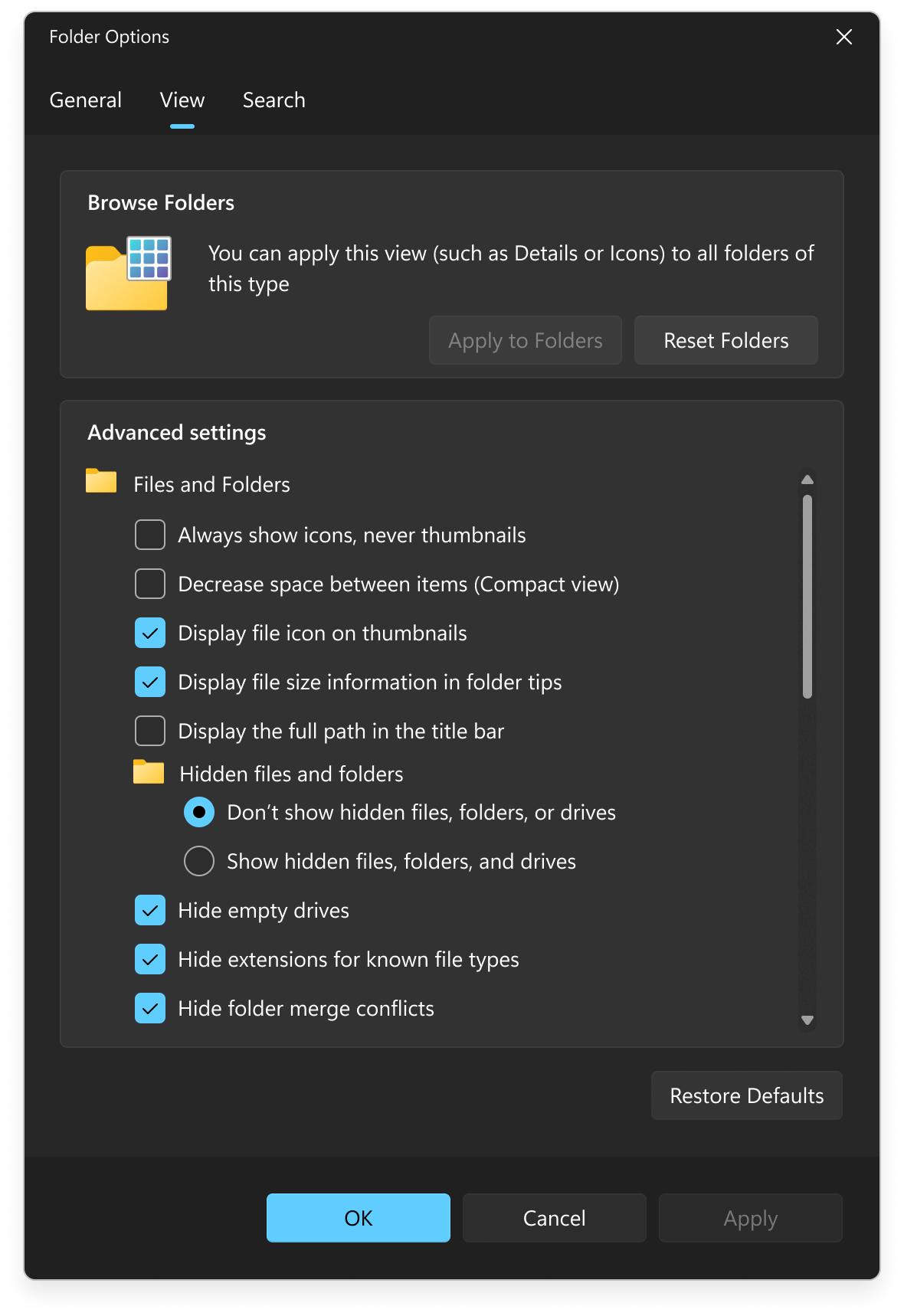Click the Cancel button
The image size is (904, 1316).
[x=555, y=1218]
